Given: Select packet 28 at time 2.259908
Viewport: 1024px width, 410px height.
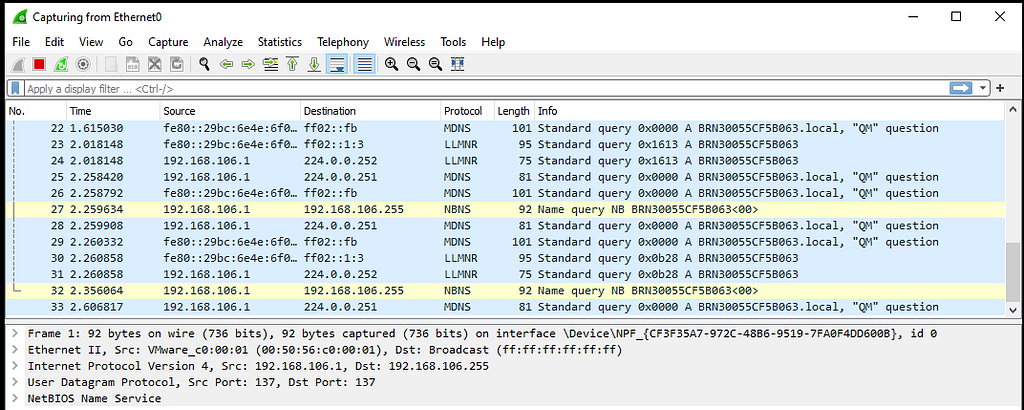Looking at the screenshot, I should pos(506,226).
